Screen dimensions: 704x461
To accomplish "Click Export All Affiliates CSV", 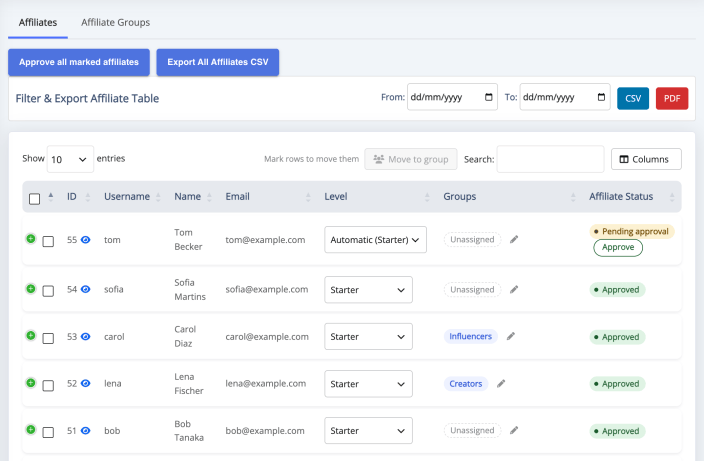I will point(218,62).
